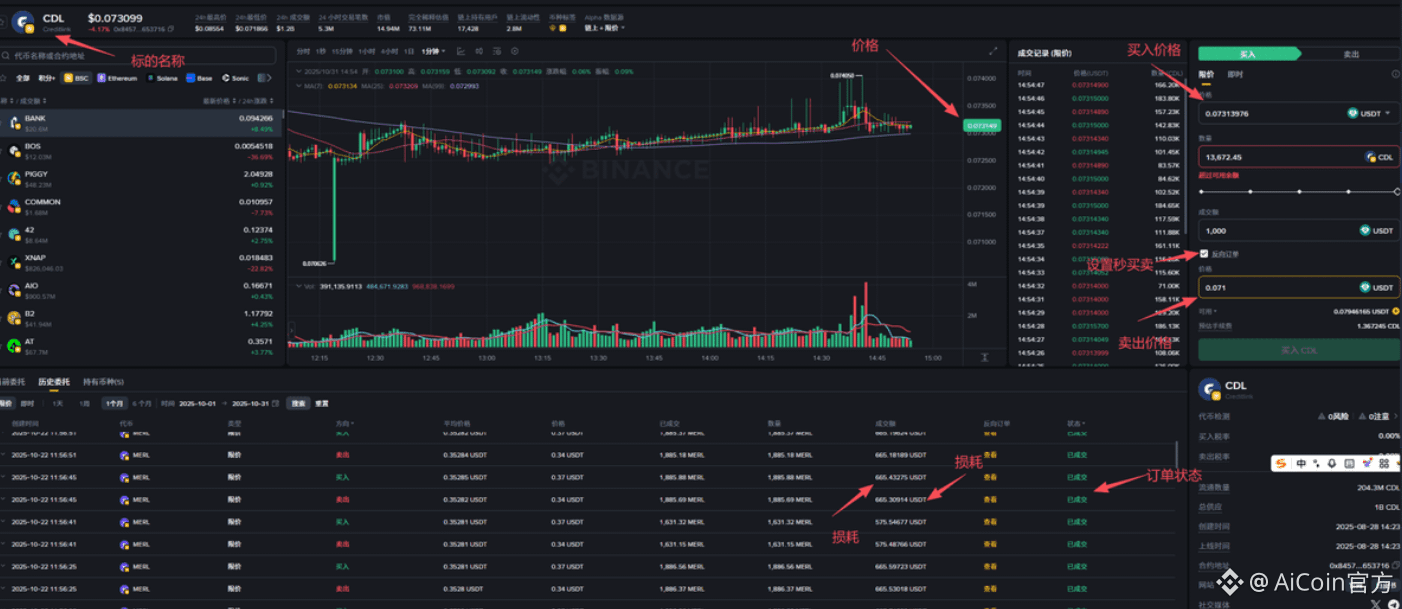Click the search box for token name or address
Screen dimensions: 1402x609
tap(138, 56)
